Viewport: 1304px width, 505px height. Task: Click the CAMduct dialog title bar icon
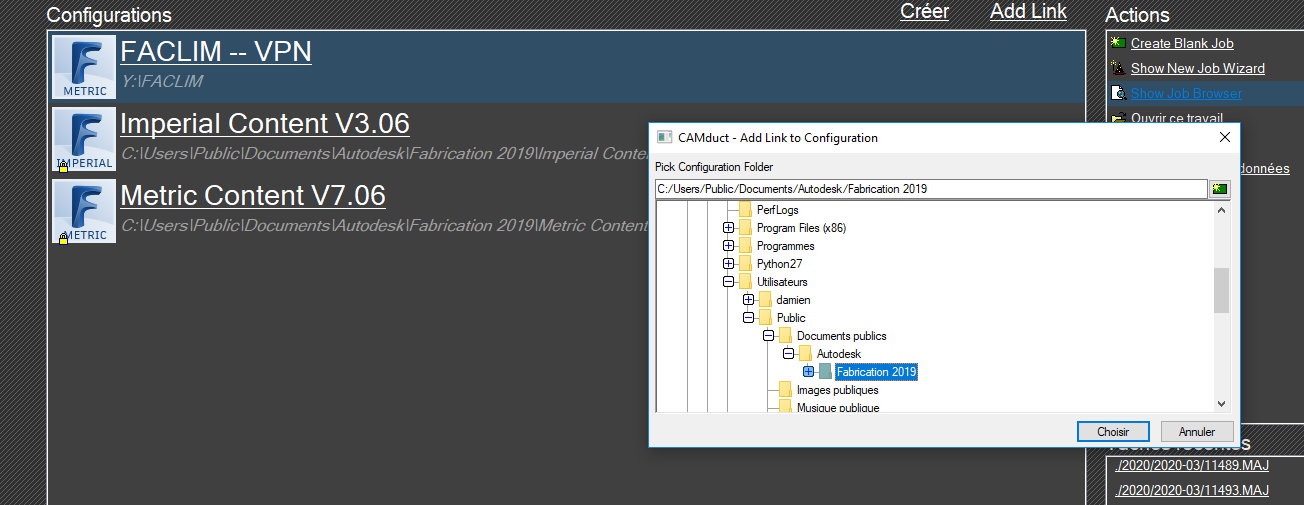tap(665, 137)
